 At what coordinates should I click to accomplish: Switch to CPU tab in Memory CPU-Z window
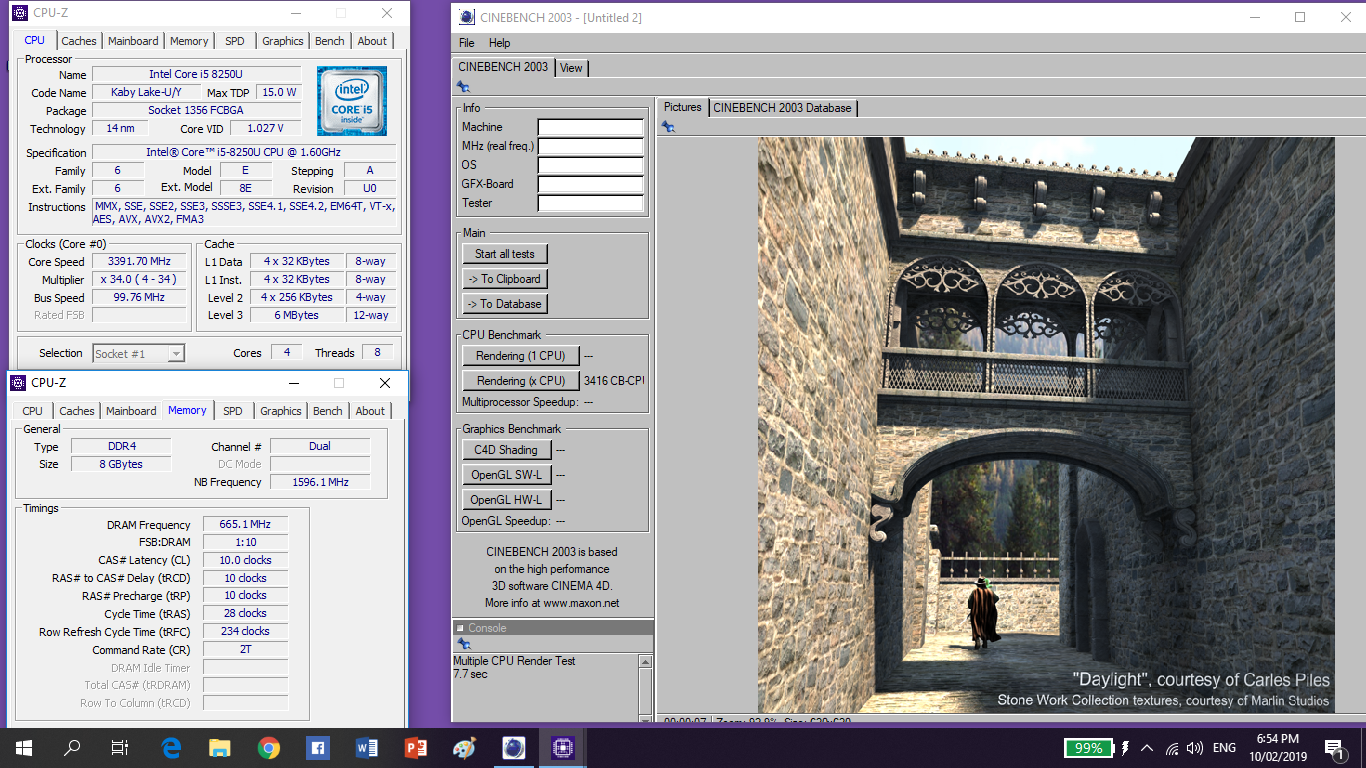tap(33, 411)
